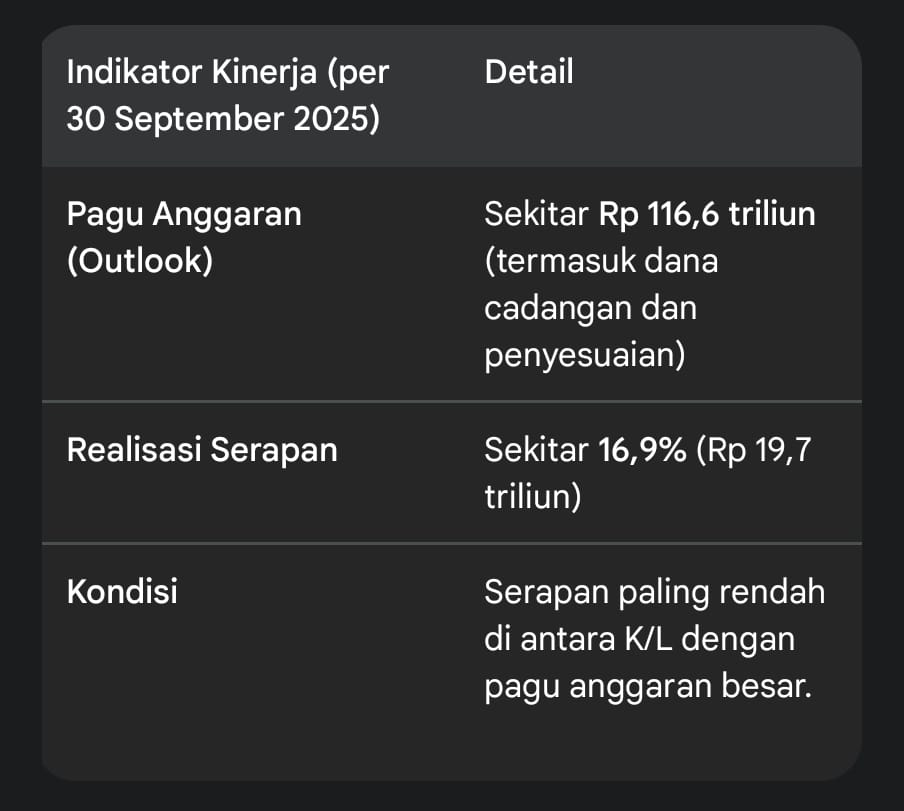Click the "cadangan dan" text line
This screenshot has width=904, height=811.
click(590, 308)
